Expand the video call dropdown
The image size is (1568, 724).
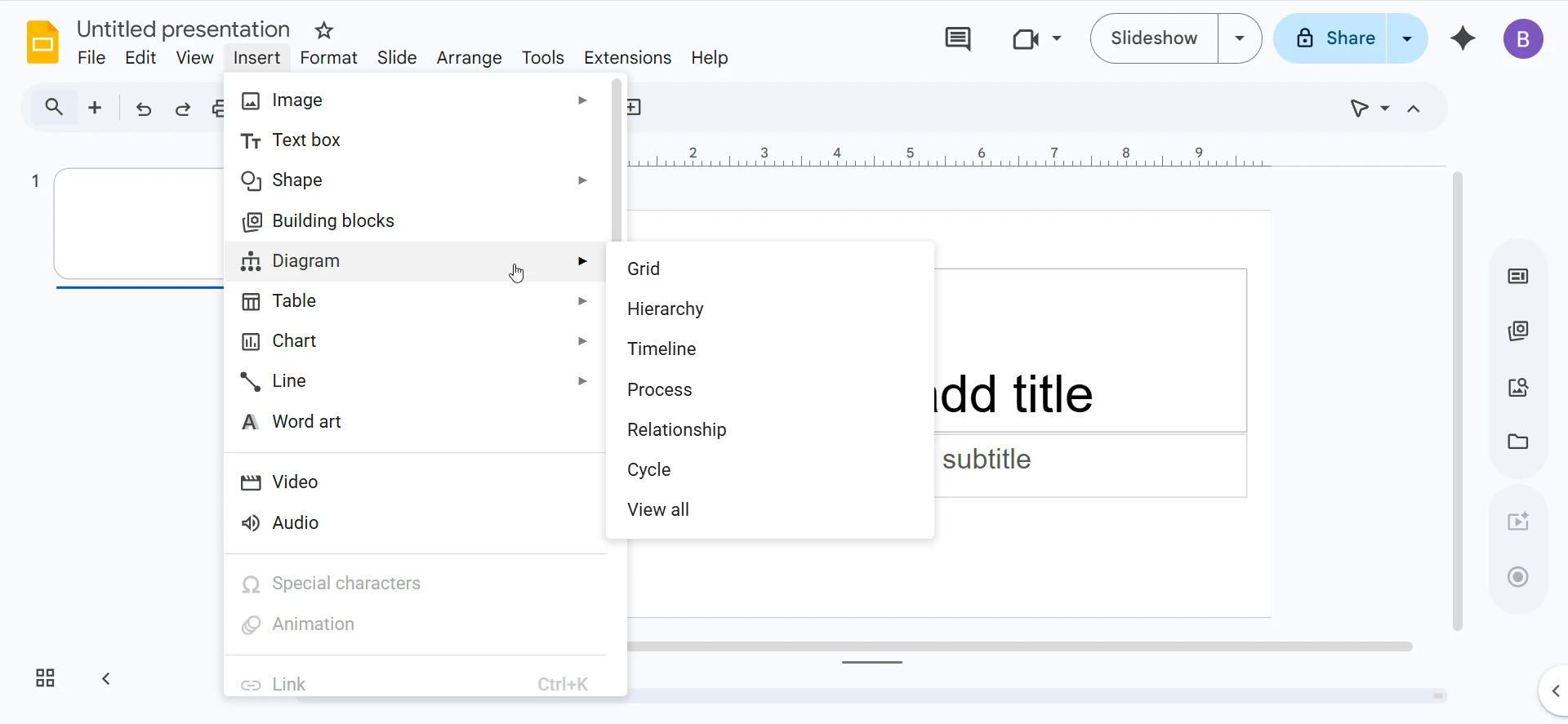(x=1057, y=38)
